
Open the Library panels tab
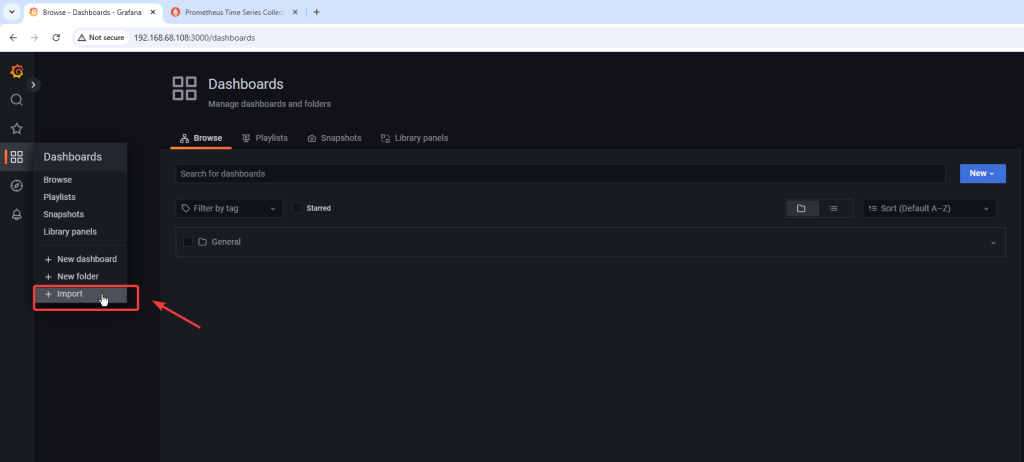click(x=414, y=138)
